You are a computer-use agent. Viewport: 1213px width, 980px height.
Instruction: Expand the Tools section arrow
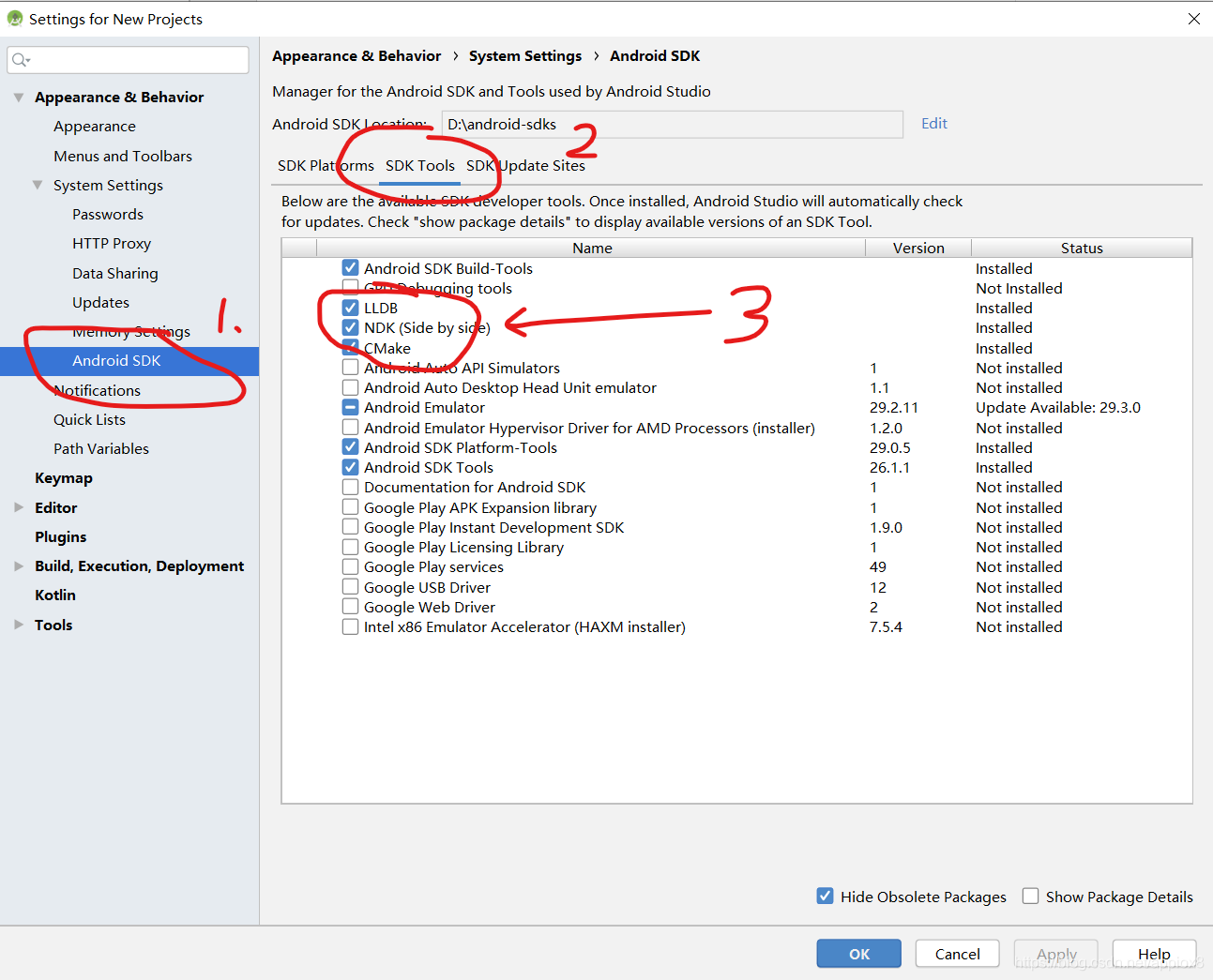coord(19,625)
